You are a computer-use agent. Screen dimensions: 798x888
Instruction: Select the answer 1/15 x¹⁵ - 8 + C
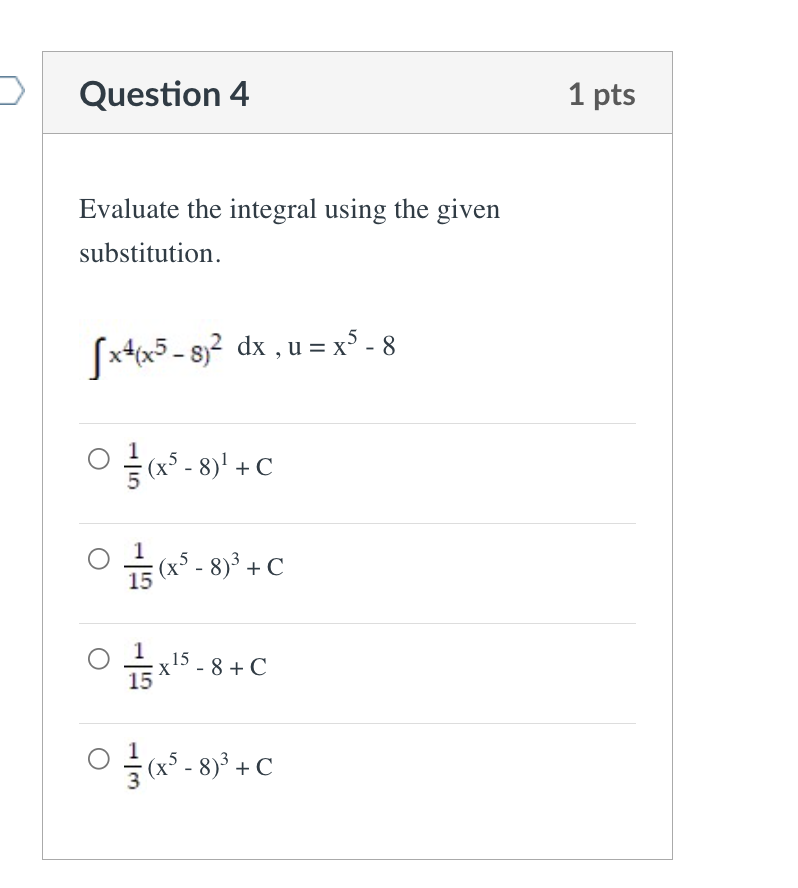point(99,657)
